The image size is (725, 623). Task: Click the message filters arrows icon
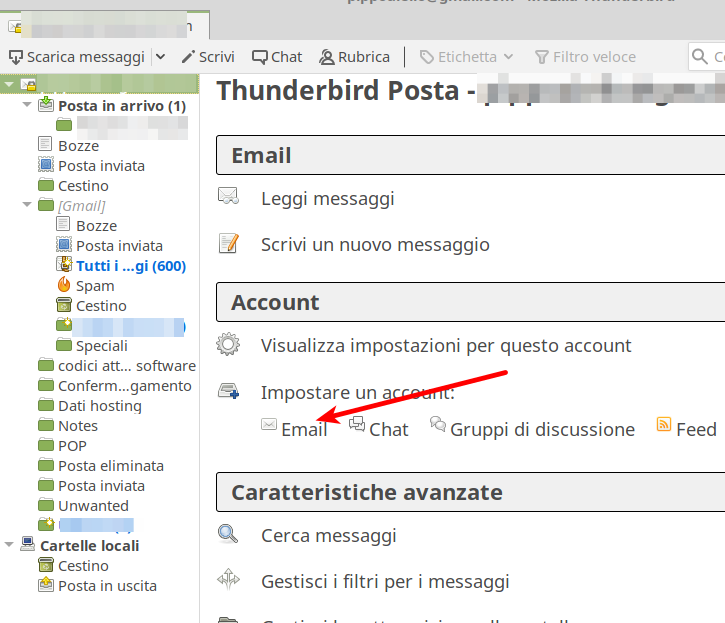click(228, 579)
